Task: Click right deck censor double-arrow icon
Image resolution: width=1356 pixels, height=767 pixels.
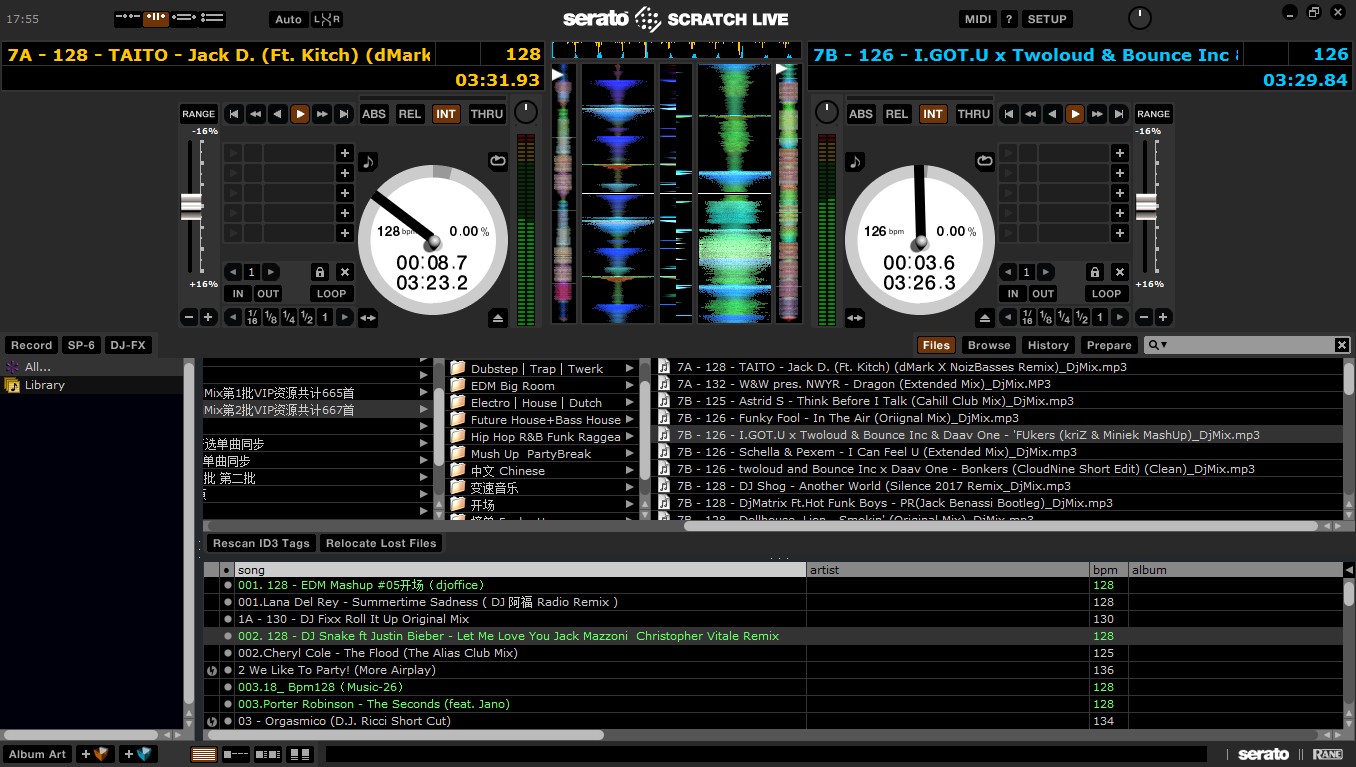Action: coord(855,318)
